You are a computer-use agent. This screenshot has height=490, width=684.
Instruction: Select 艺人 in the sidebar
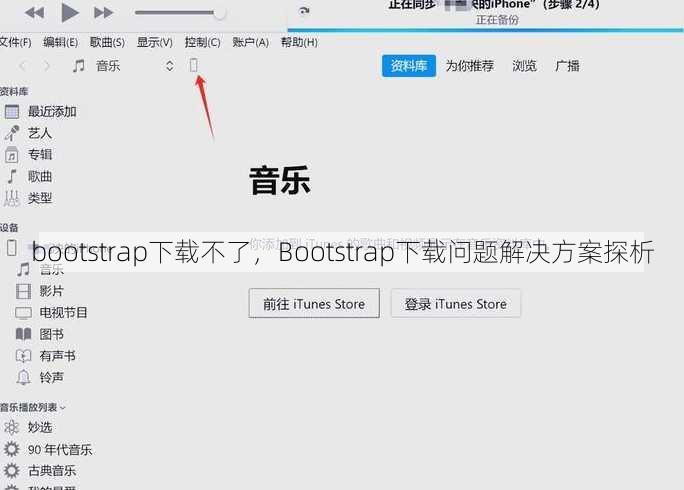pyautogui.click(x=40, y=133)
